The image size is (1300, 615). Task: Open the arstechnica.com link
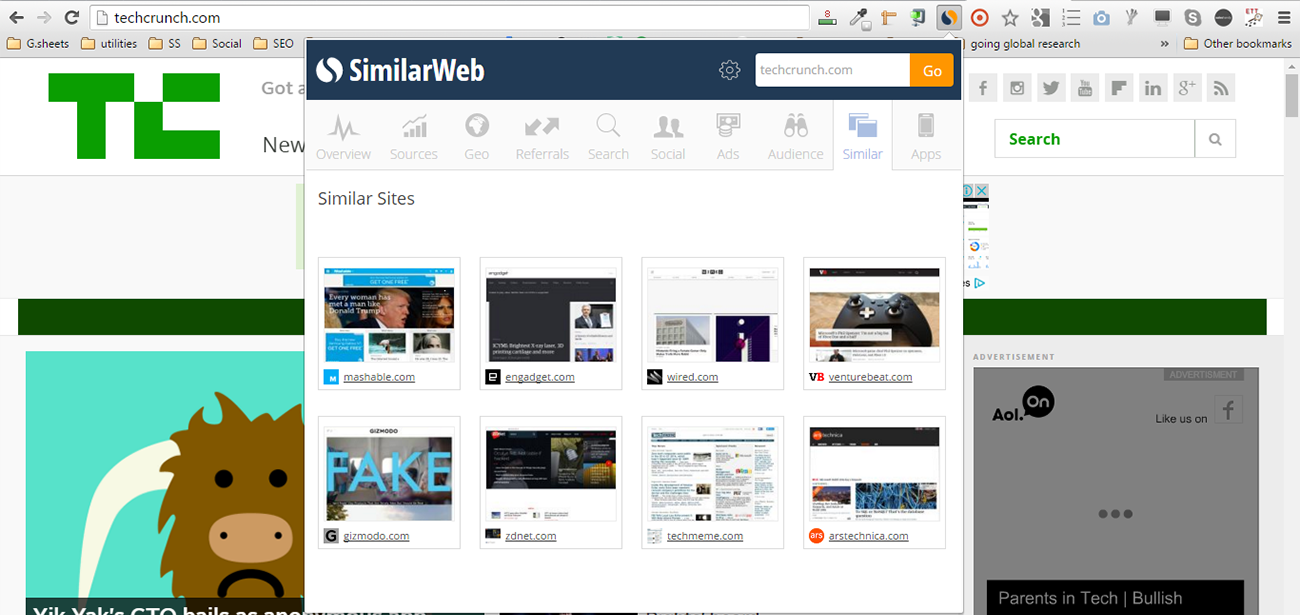pos(869,536)
